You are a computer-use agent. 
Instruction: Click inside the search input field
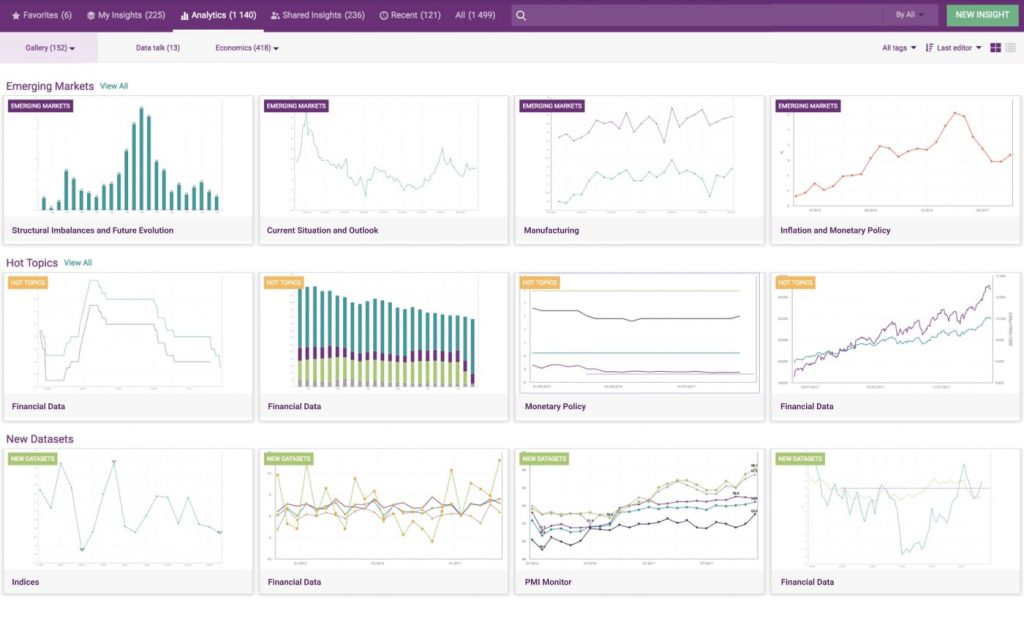pos(700,15)
